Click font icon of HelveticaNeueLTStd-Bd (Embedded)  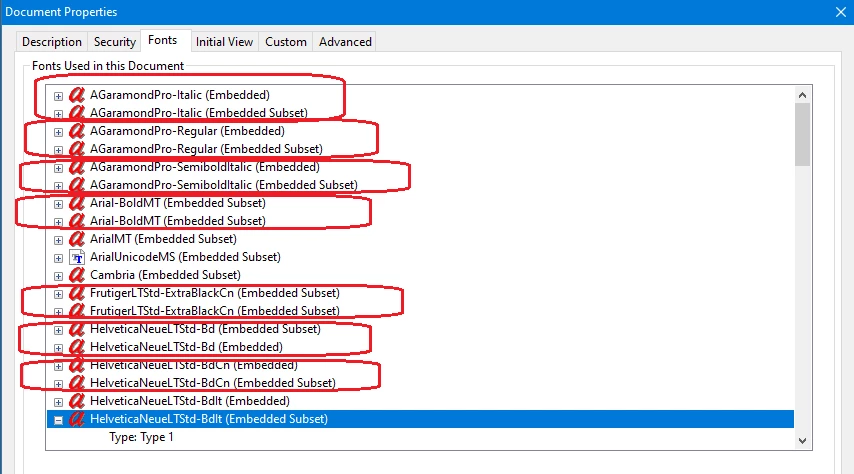click(77, 347)
